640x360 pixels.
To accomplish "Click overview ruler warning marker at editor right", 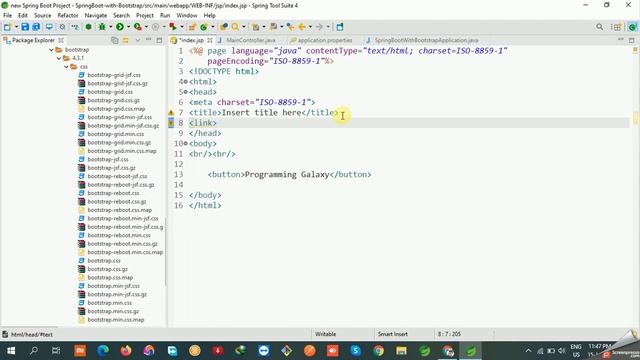I will [x=635, y=51].
